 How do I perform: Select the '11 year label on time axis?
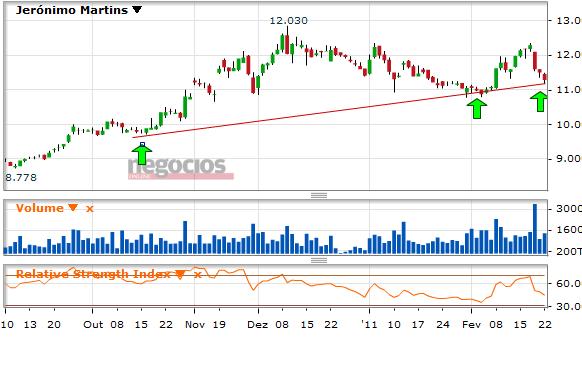point(369,325)
